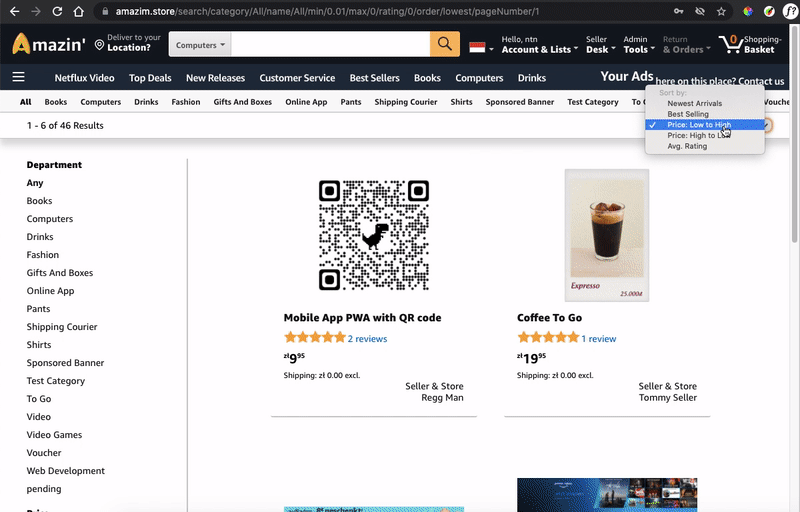Select Gifts And Boxes category tab
This screenshot has width=800, height=512.
[x=243, y=102]
